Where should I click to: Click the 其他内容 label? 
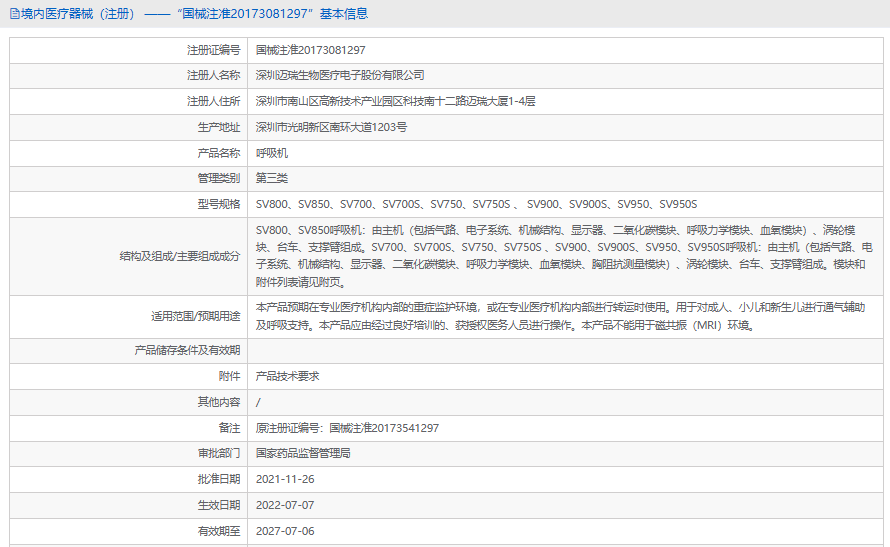tap(219, 402)
